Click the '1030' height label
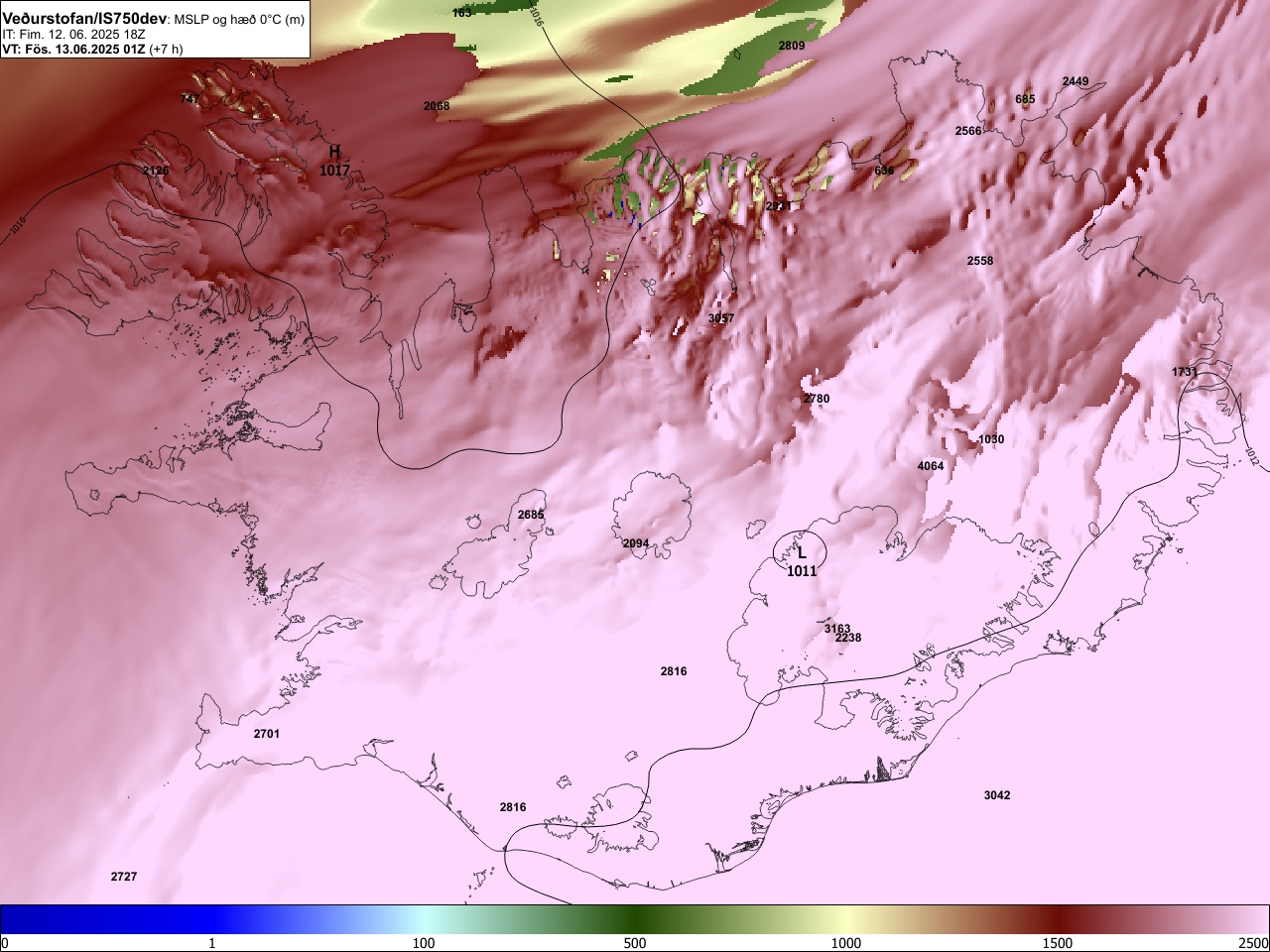Screen dimensions: 1270x952 (991, 439)
